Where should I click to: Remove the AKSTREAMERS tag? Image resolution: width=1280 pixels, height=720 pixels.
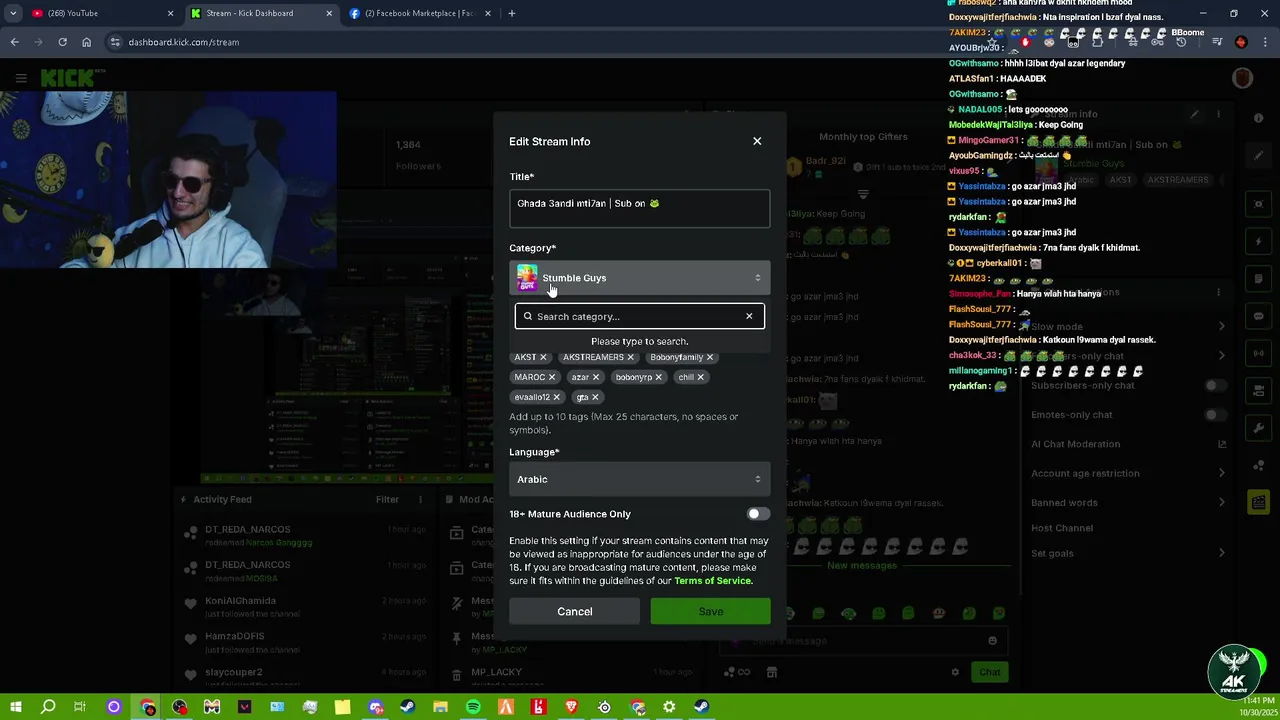pos(630,357)
